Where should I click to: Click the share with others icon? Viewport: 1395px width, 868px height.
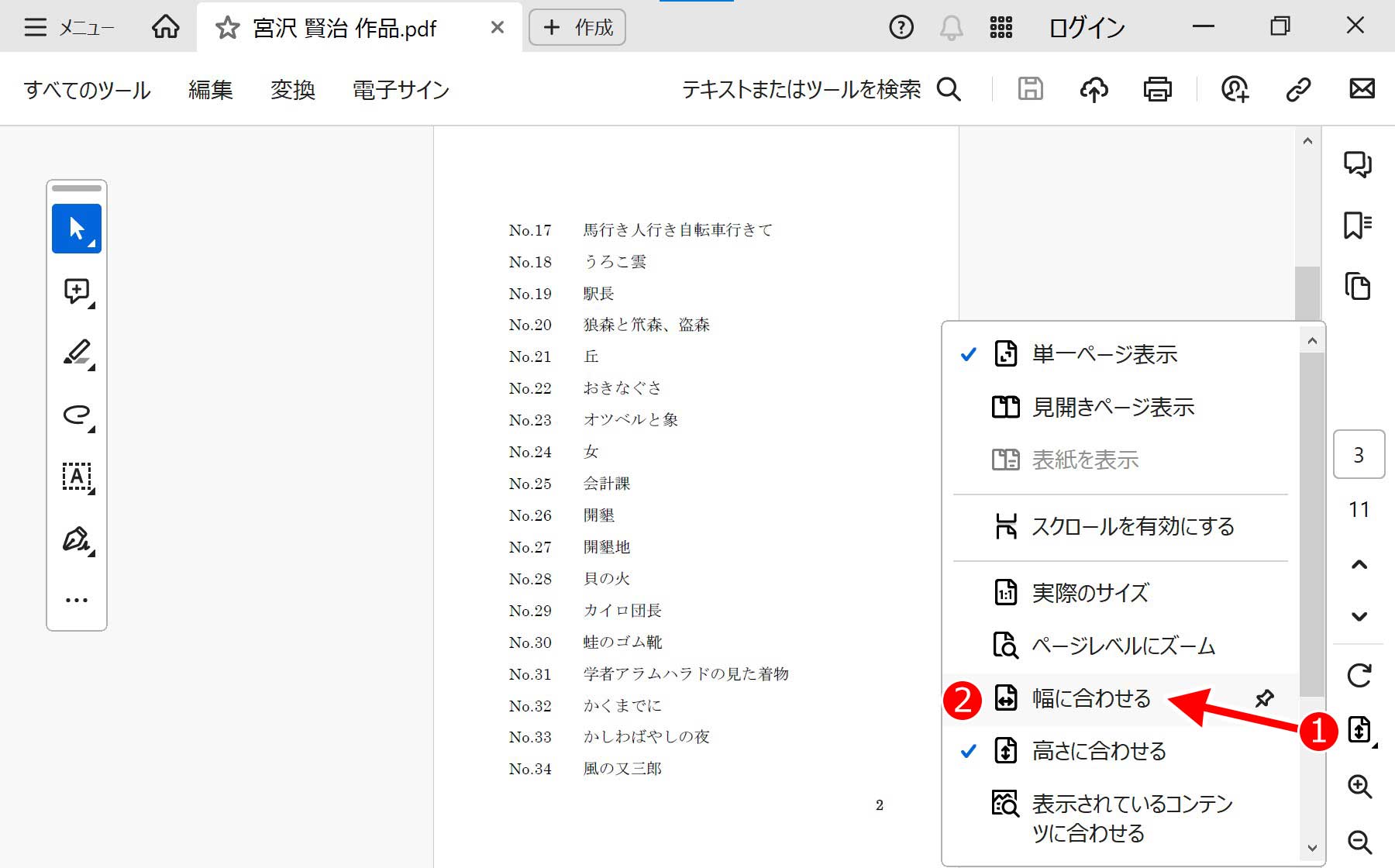(x=1235, y=90)
